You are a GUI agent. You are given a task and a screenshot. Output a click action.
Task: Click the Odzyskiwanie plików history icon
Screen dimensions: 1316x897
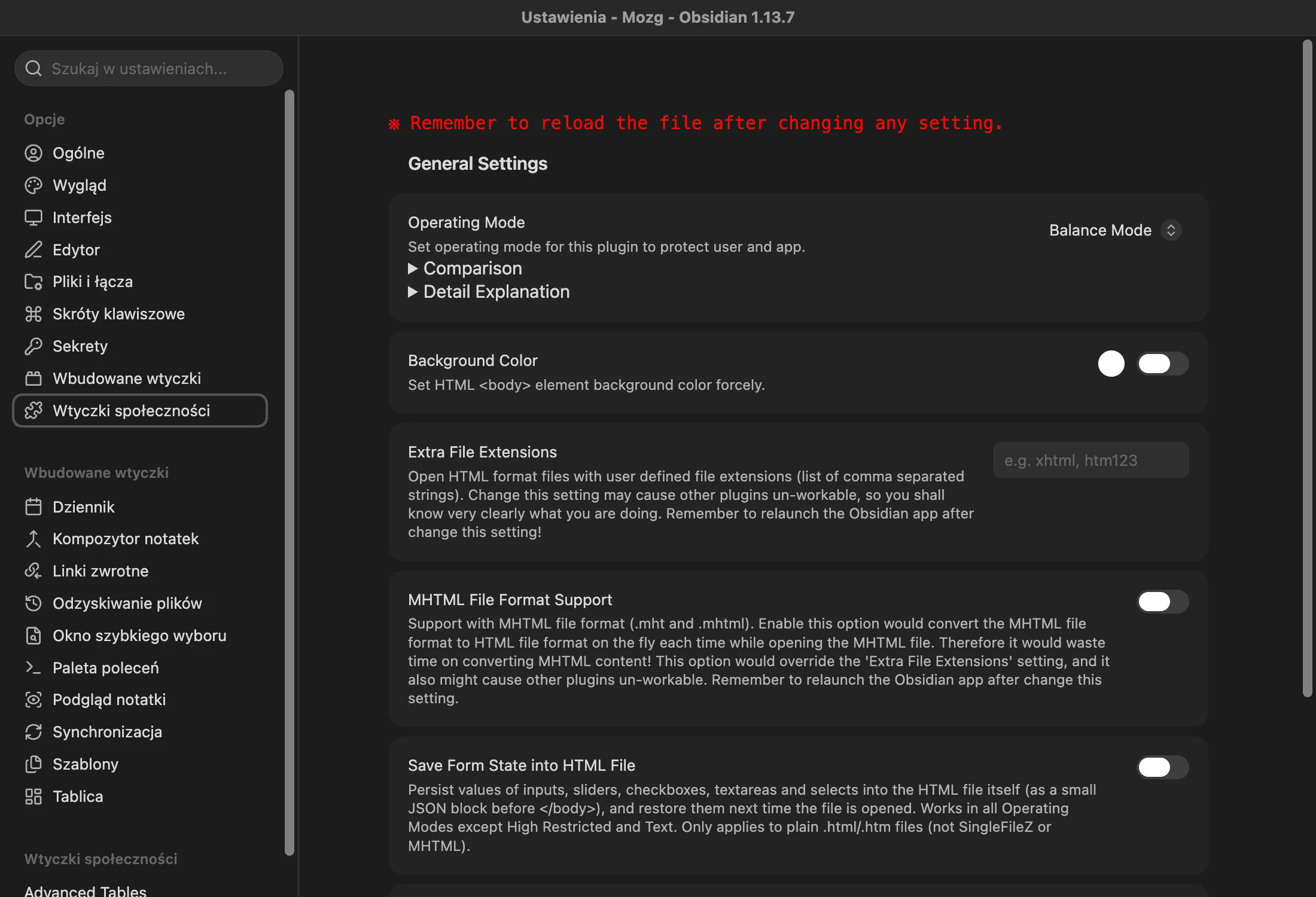tap(33, 603)
